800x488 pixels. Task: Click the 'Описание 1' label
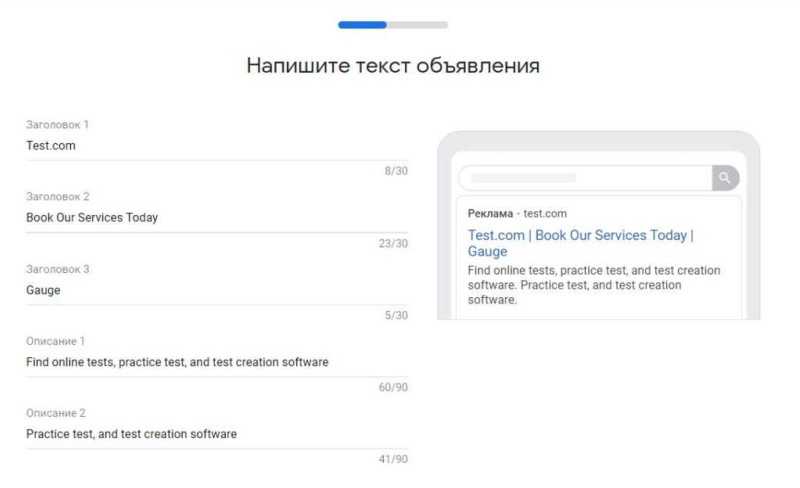pos(55,341)
